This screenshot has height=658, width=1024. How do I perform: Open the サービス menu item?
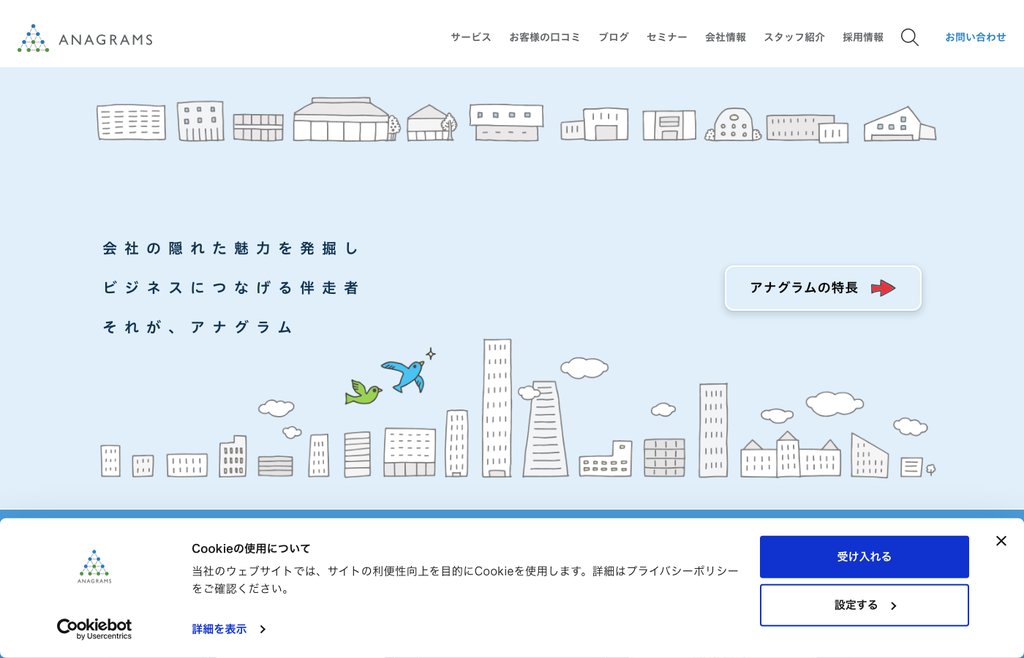[x=470, y=36]
